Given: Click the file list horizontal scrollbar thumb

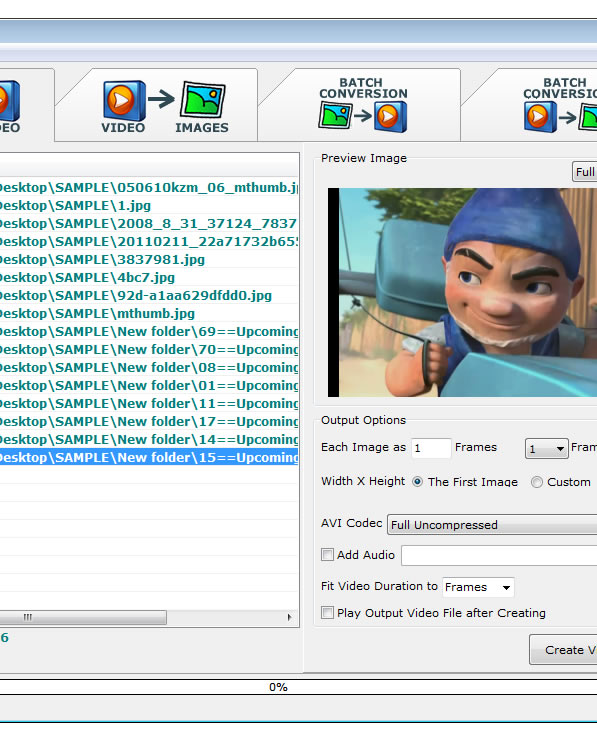Looking at the screenshot, I should 83,617.
